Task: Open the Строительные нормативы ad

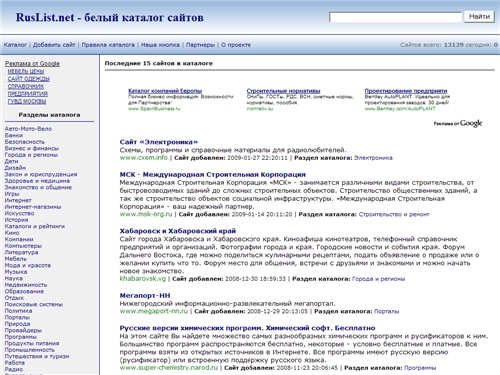Action: pyautogui.click(x=283, y=91)
